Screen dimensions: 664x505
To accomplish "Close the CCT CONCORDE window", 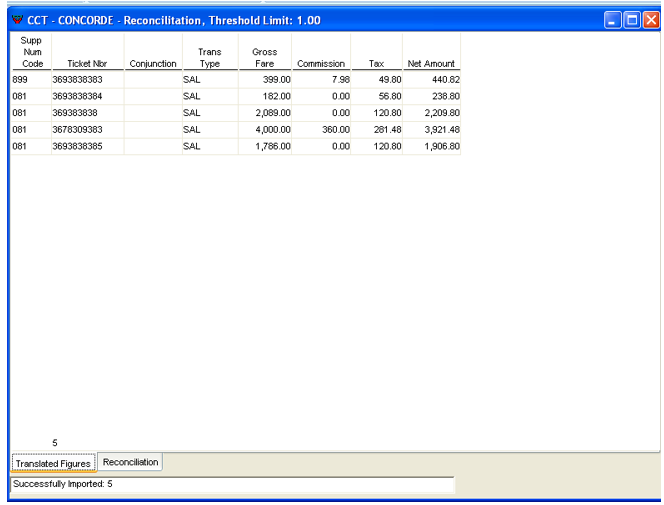I will pos(651,20).
